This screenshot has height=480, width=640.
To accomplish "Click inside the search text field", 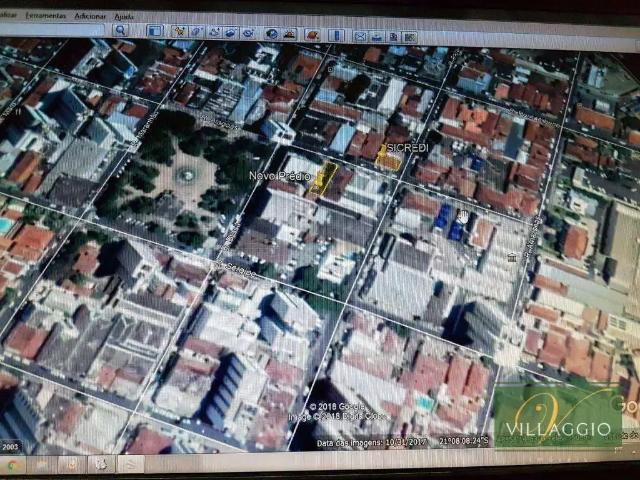I will point(51,29).
